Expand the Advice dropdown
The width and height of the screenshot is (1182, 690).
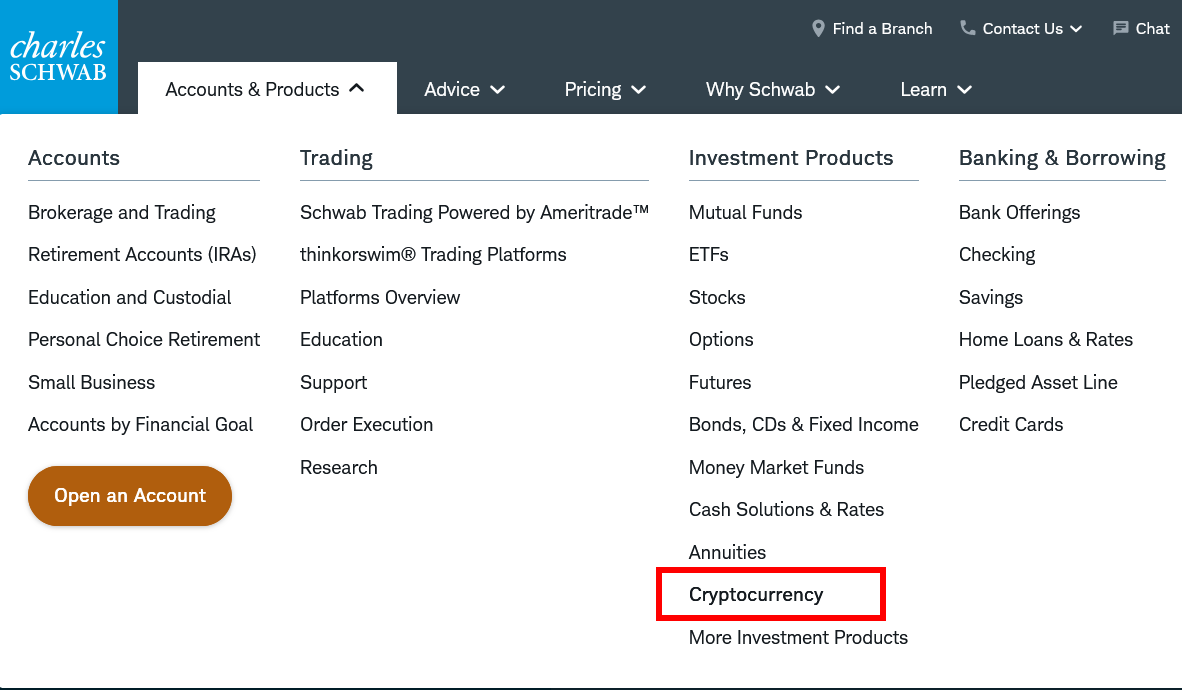point(464,90)
